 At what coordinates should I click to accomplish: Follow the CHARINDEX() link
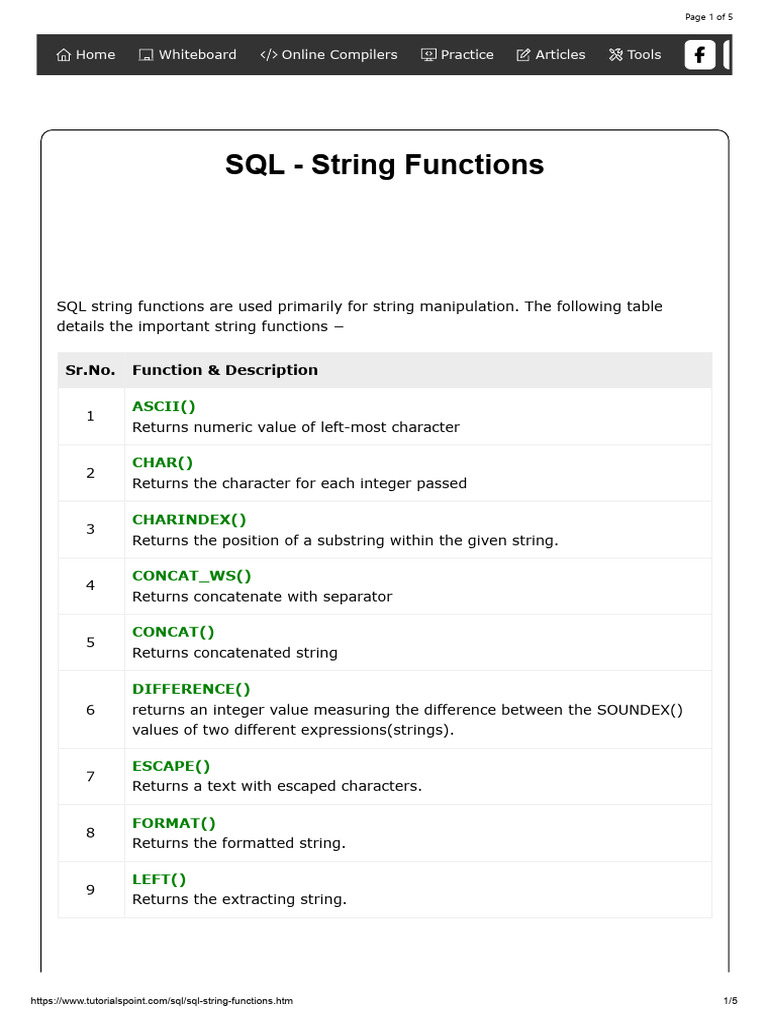coord(189,519)
